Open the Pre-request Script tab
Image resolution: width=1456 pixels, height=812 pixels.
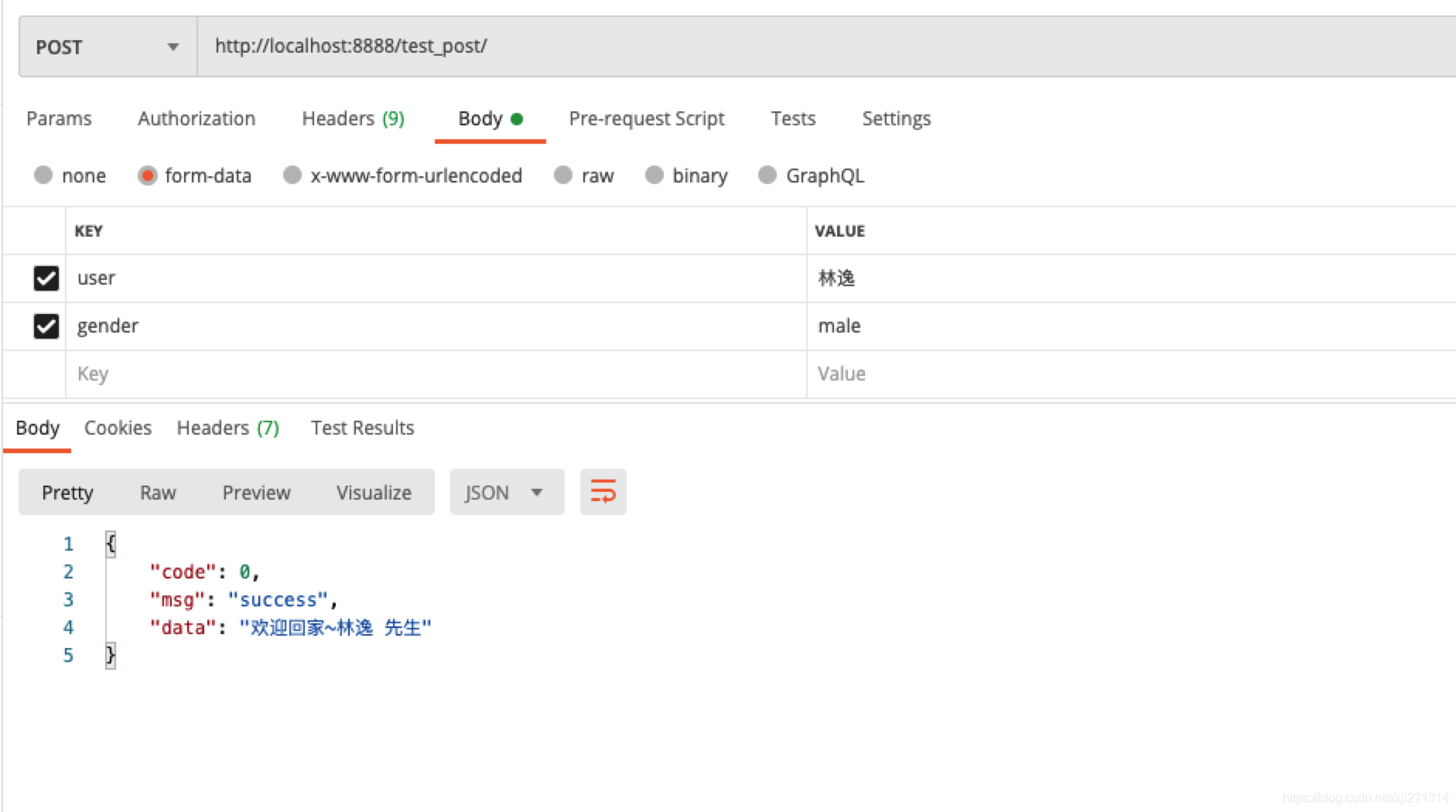pos(647,118)
